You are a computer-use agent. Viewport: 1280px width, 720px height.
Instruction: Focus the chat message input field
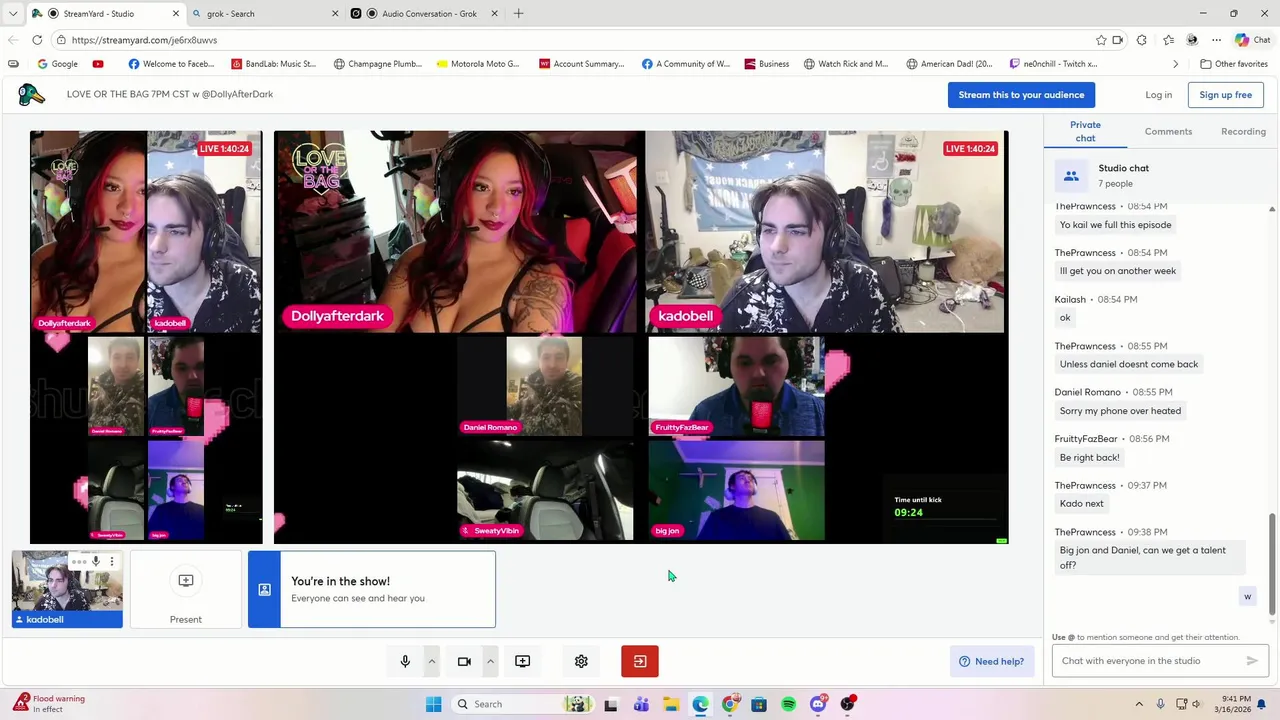(1148, 661)
